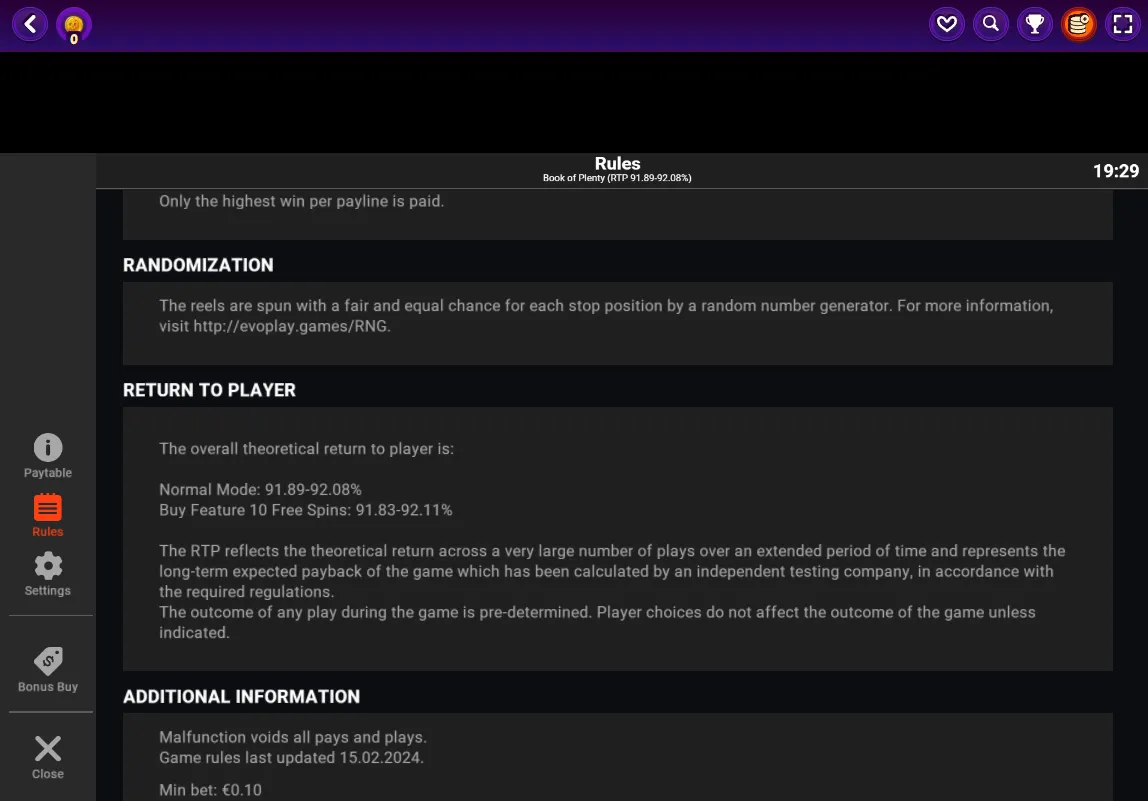Screen dimensions: 1148x801
Task: Click the evoplay.games/RNG link text
Action: pos(291,326)
